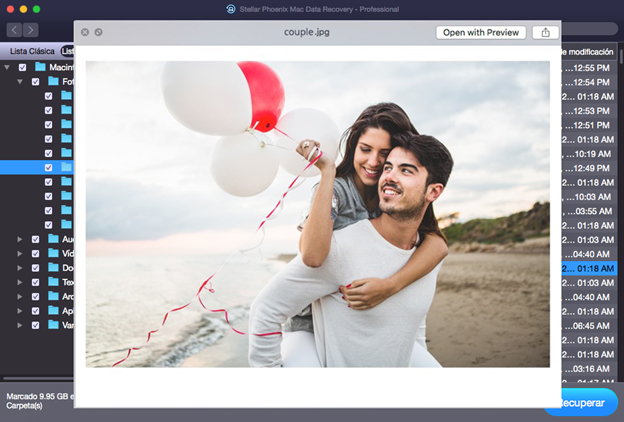The width and height of the screenshot is (624, 422).
Task: Click the Stellar Phoenix logo in the title bar
Action: tap(231, 9)
